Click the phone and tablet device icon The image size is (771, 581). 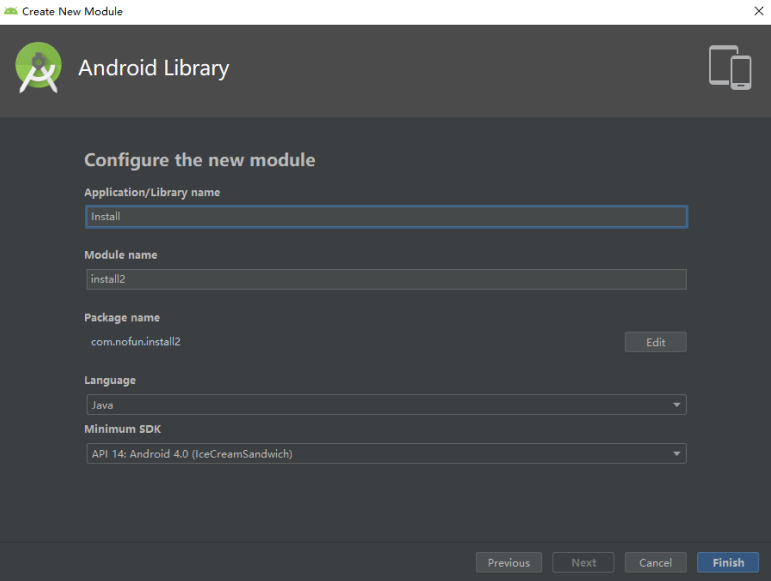(x=730, y=67)
